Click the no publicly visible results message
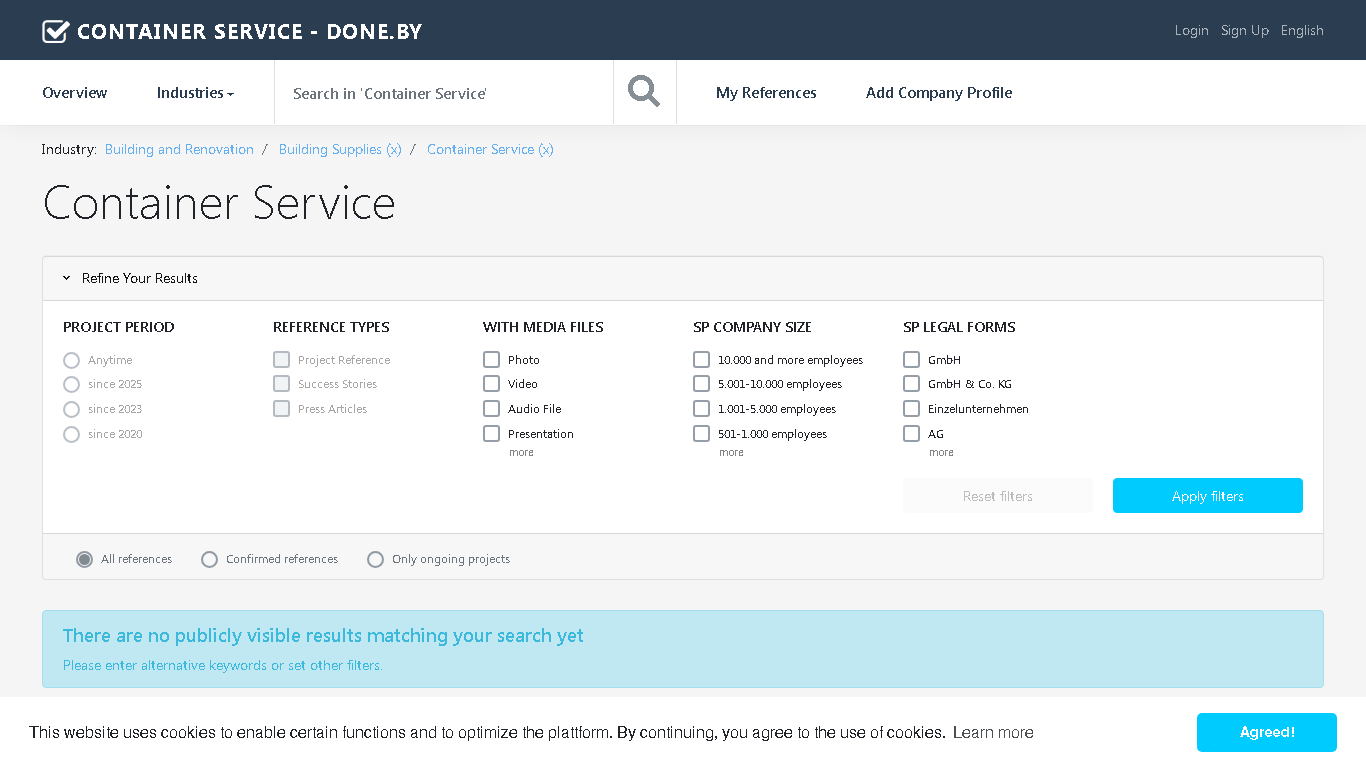Image resolution: width=1366 pixels, height=768 pixels. click(323, 636)
